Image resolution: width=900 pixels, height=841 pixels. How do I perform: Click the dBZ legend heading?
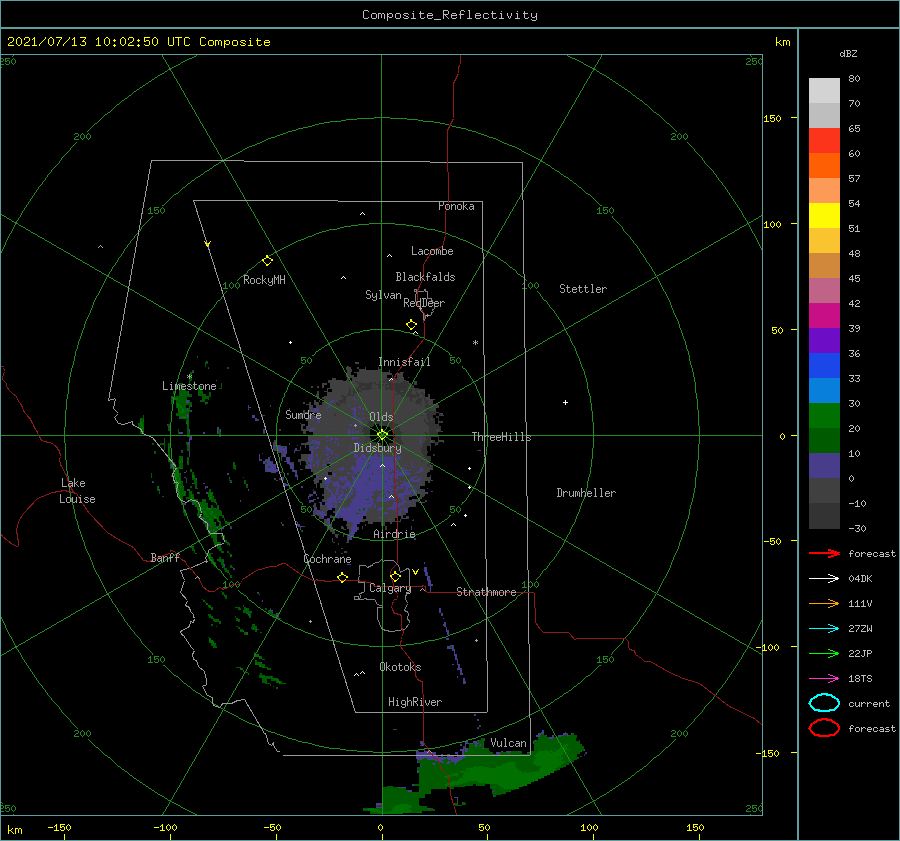point(848,53)
